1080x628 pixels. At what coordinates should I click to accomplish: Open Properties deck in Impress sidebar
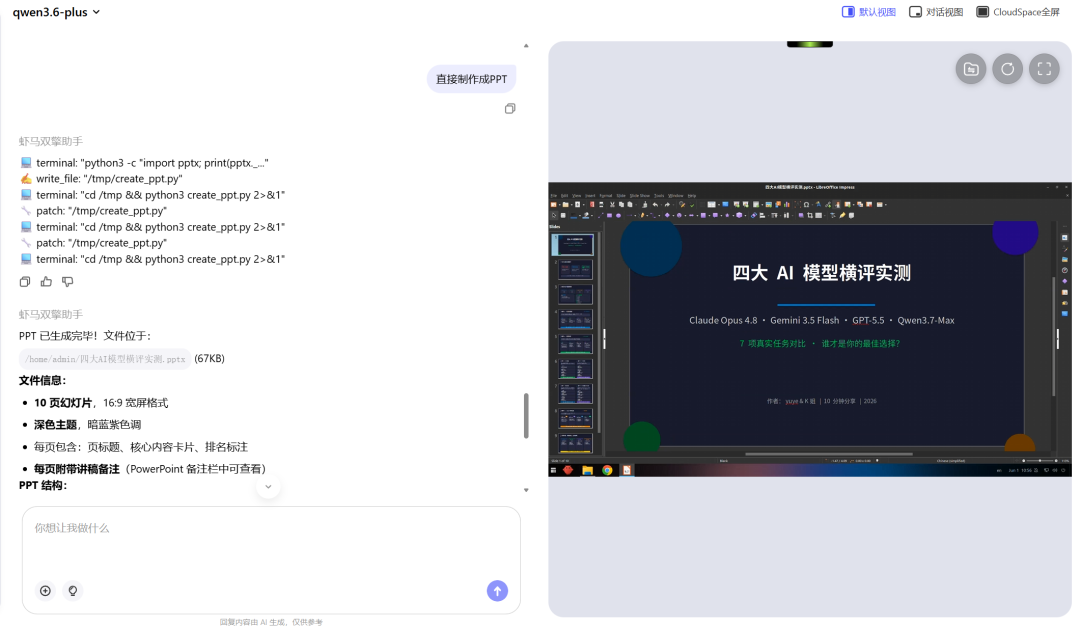[1065, 238]
